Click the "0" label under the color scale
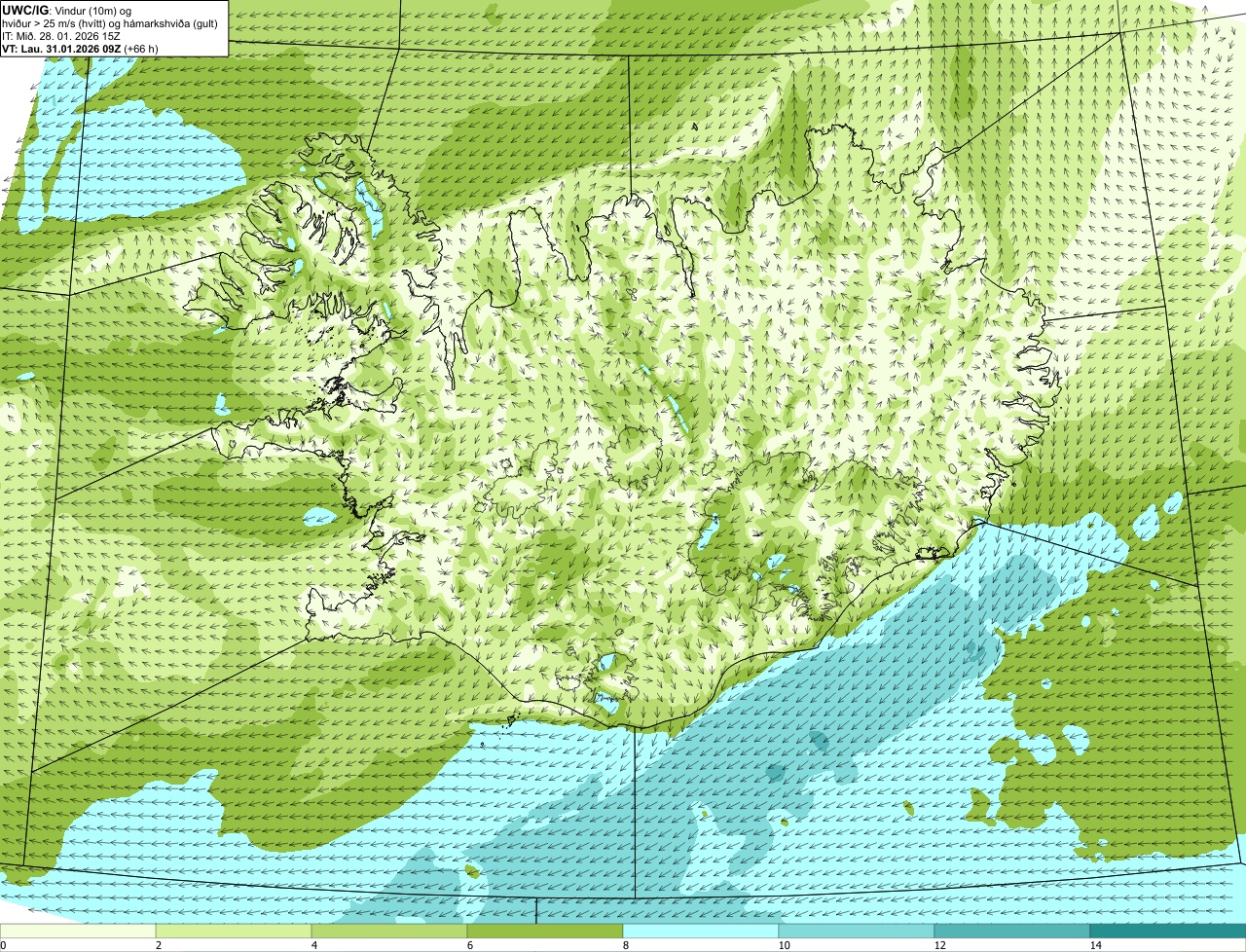The width and height of the screenshot is (1246, 952). click(3, 945)
